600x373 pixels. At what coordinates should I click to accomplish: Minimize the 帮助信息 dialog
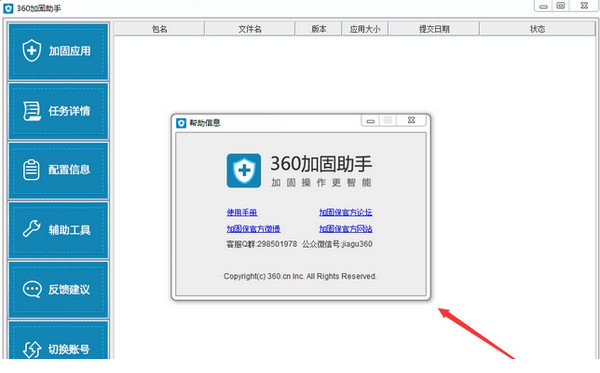click(370, 121)
